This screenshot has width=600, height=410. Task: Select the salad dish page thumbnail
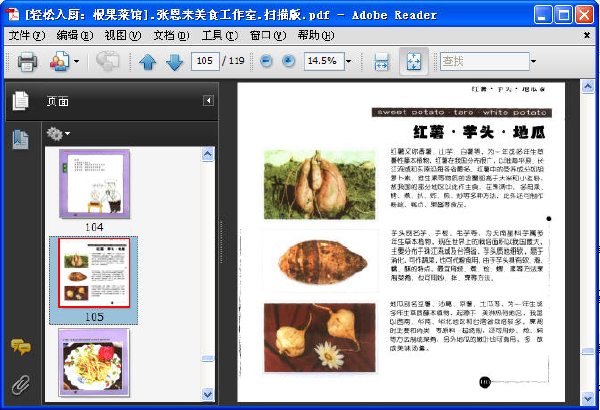pos(94,362)
